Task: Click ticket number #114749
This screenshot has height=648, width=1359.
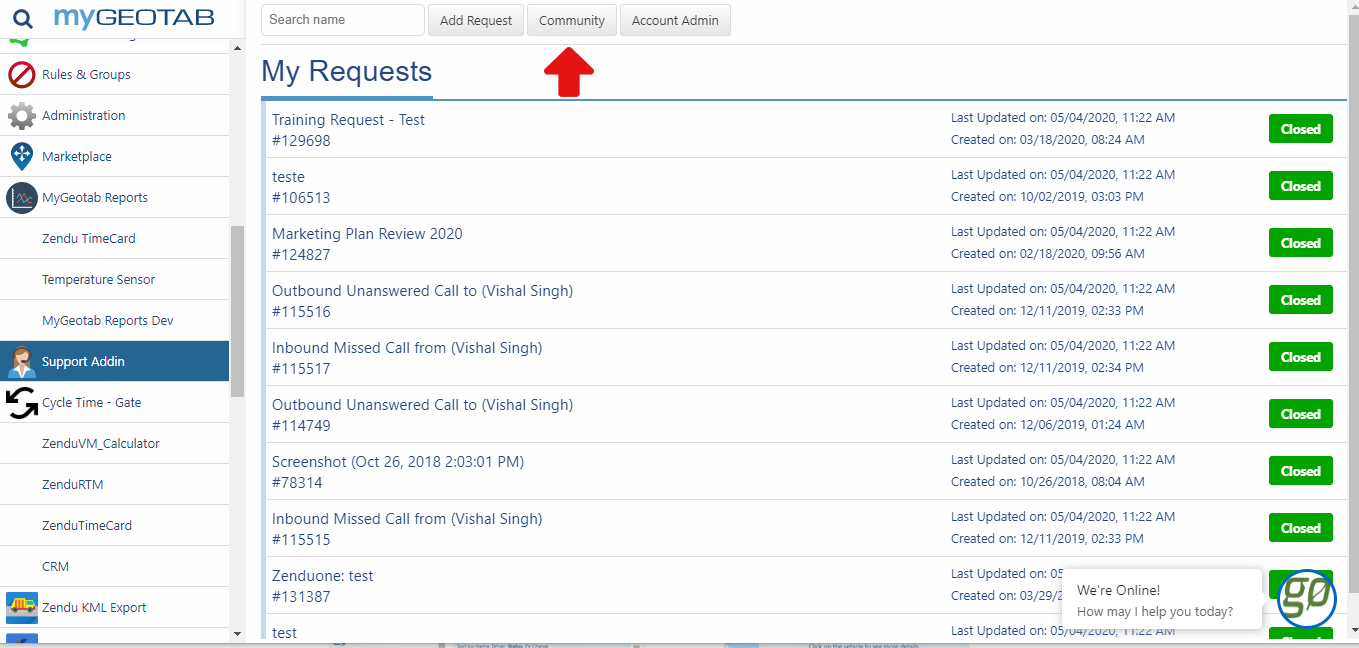Action: click(x=301, y=426)
